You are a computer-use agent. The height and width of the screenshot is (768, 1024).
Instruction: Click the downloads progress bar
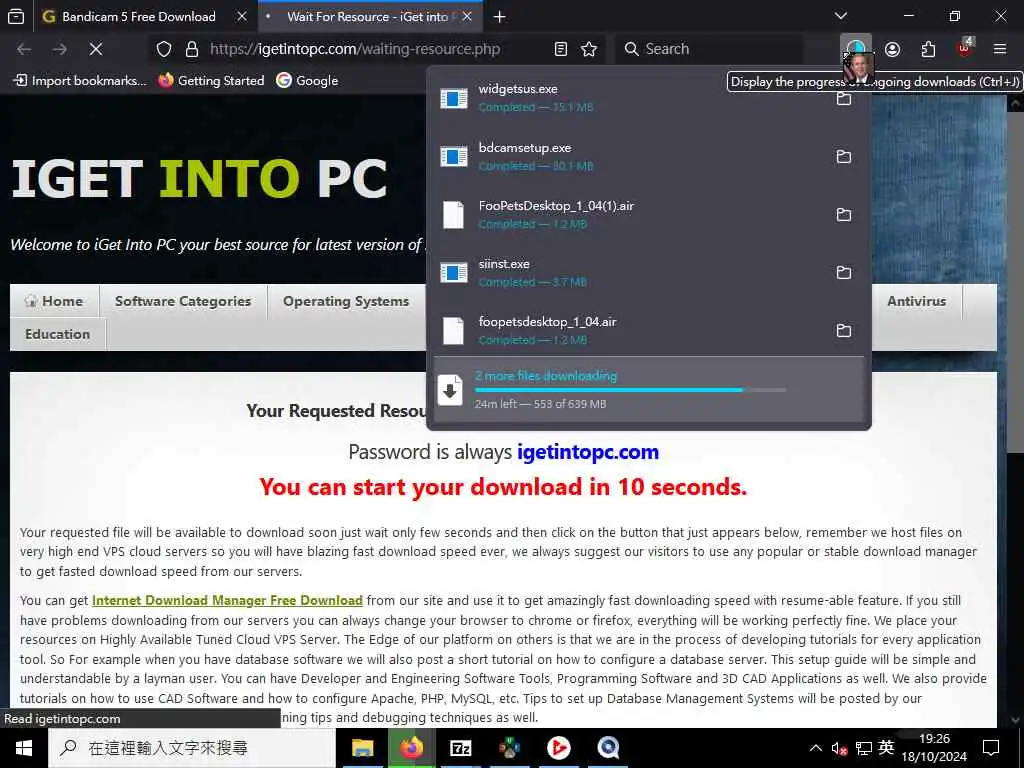click(630, 390)
